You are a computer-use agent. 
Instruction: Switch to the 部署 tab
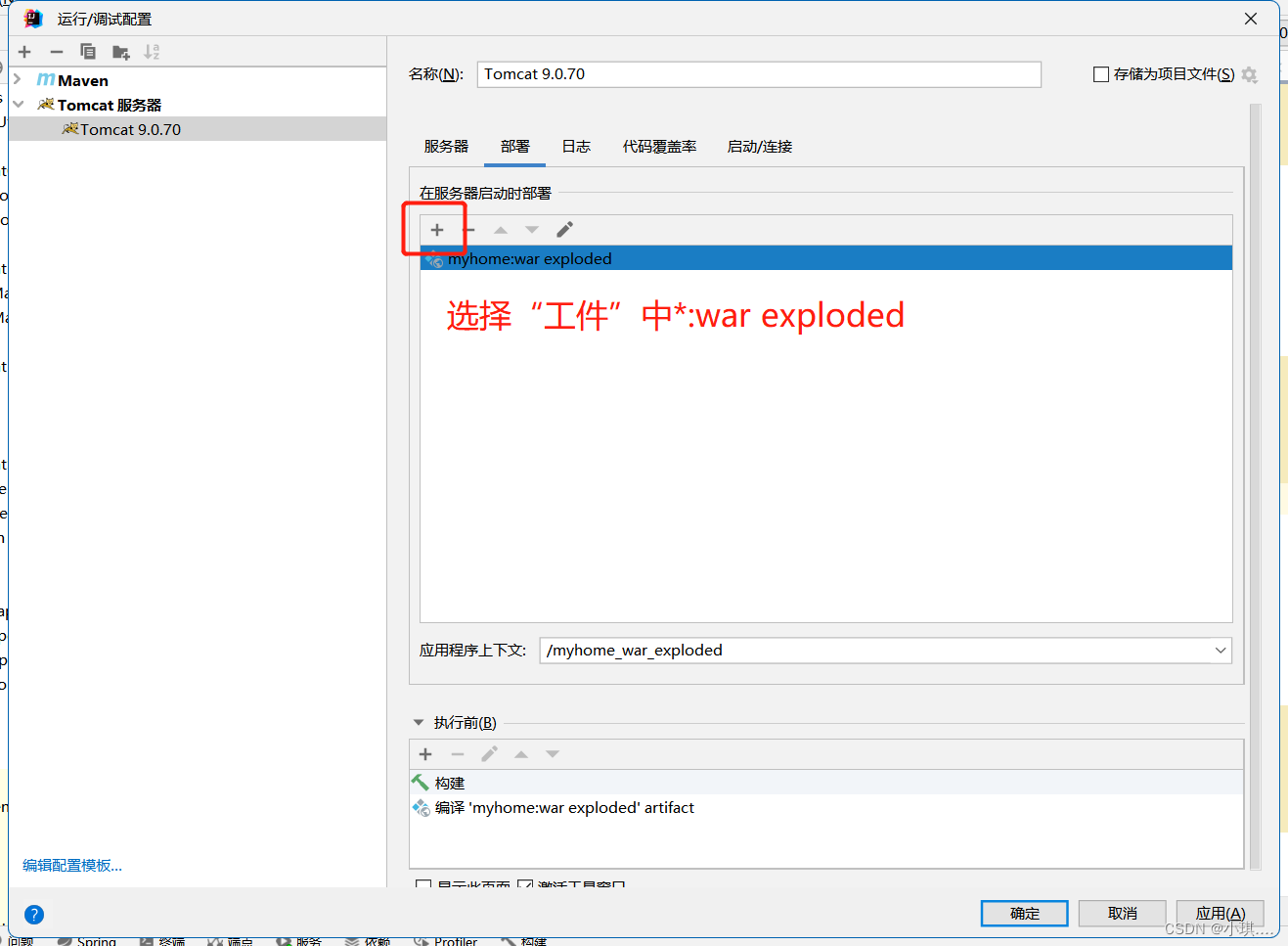tap(515, 147)
